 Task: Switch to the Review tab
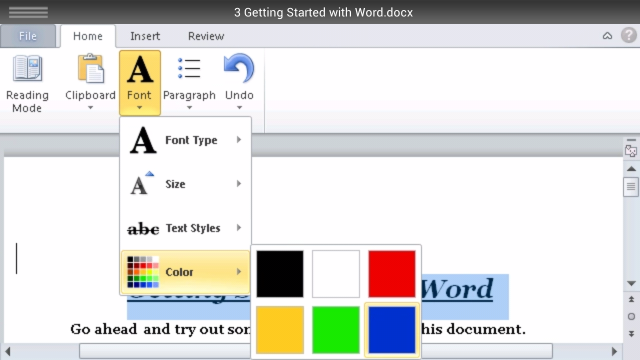point(206,36)
